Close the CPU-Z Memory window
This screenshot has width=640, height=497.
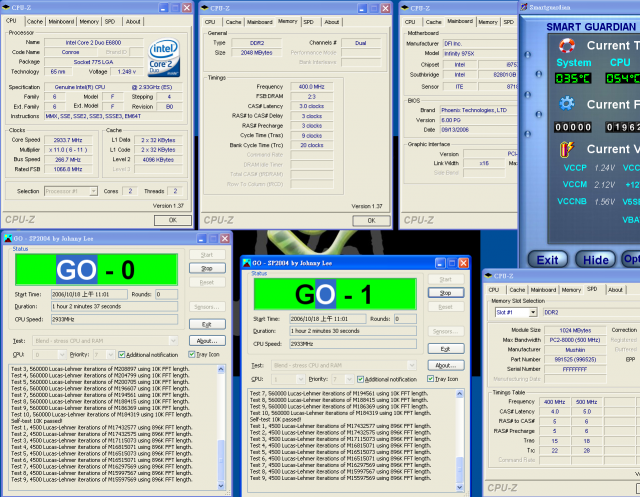click(385, 8)
